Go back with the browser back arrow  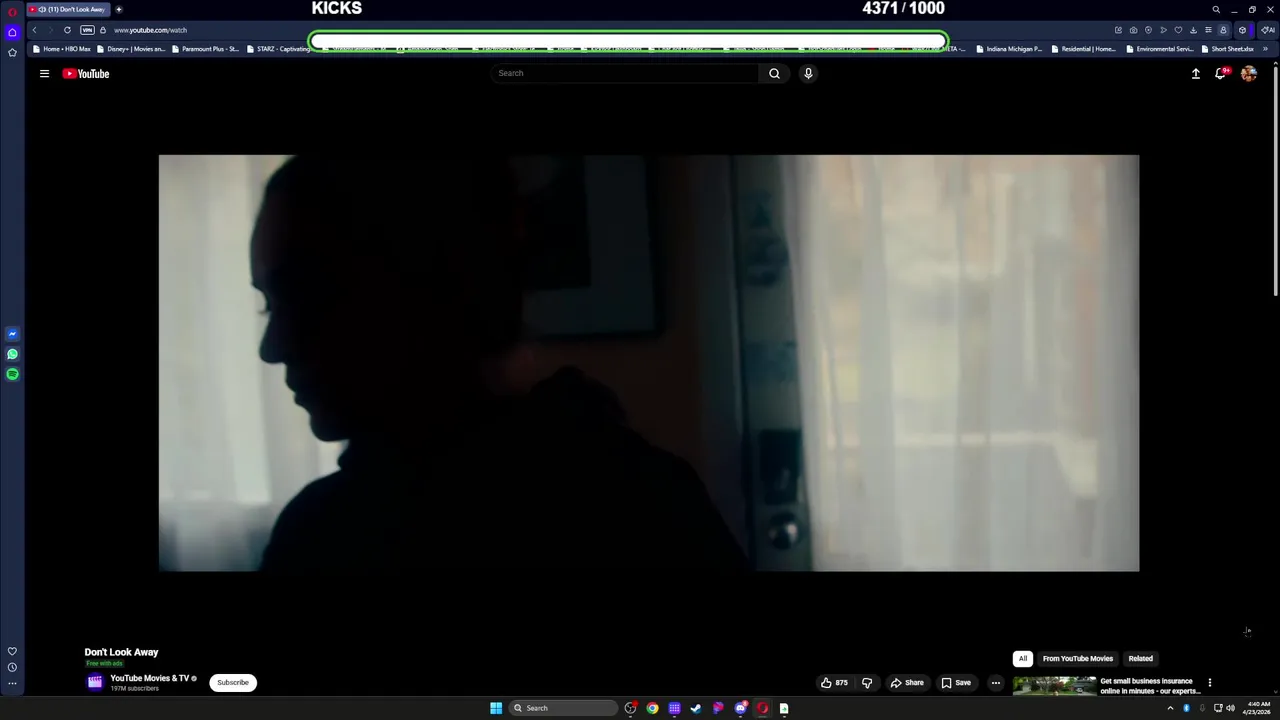click(34, 30)
